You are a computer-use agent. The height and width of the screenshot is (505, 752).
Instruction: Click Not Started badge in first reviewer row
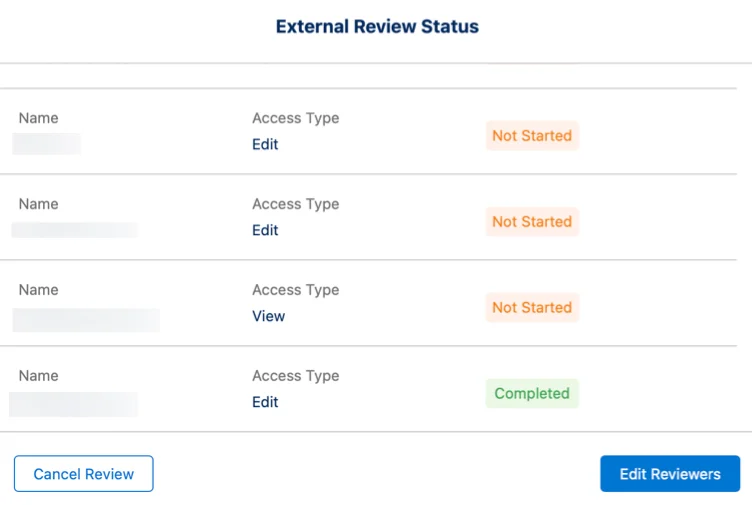click(x=532, y=136)
